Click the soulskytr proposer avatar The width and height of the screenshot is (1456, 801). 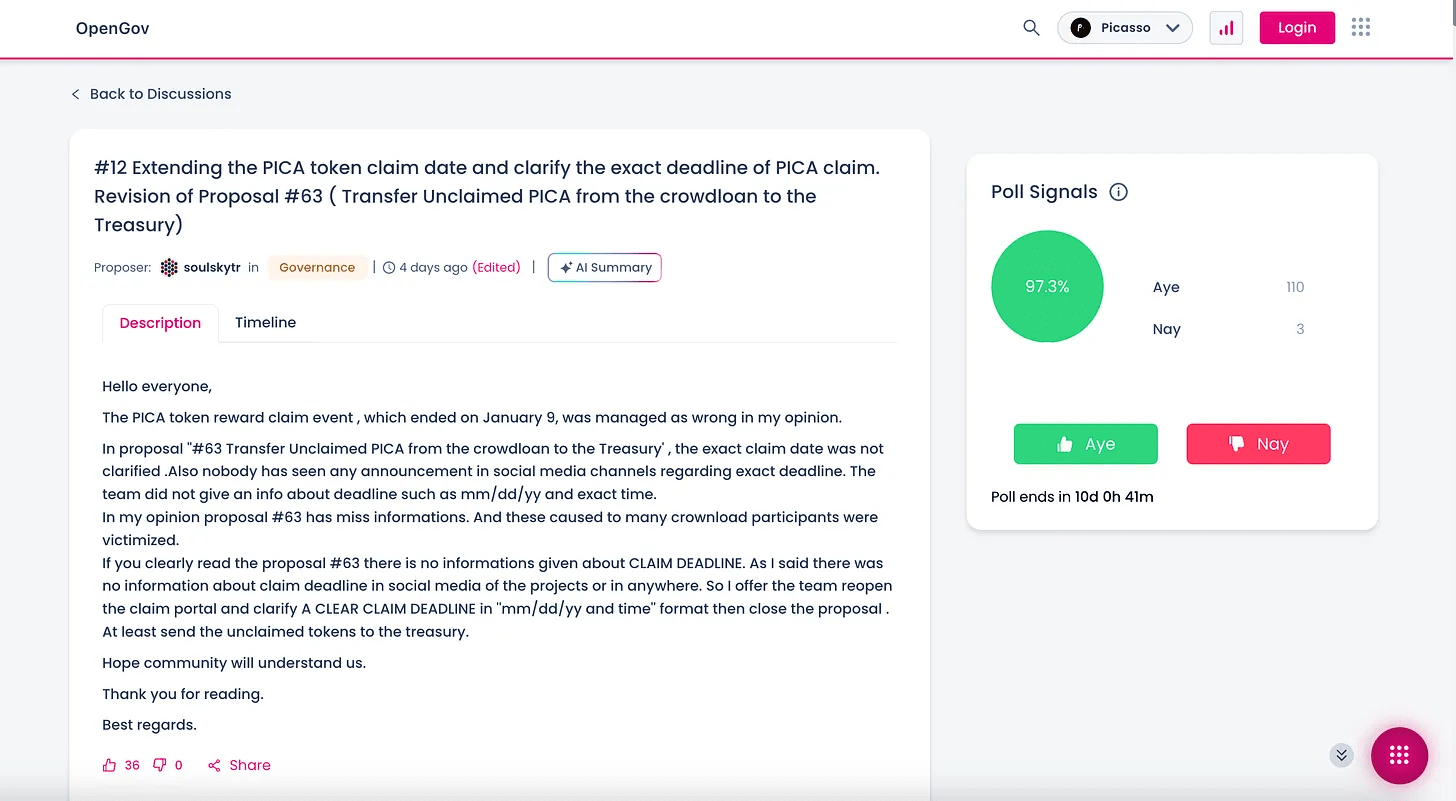coord(169,267)
